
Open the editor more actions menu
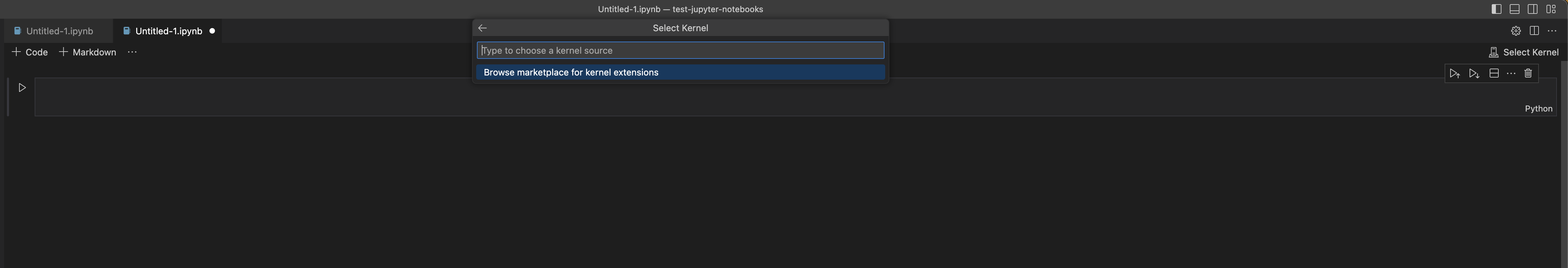pyautogui.click(x=1552, y=30)
